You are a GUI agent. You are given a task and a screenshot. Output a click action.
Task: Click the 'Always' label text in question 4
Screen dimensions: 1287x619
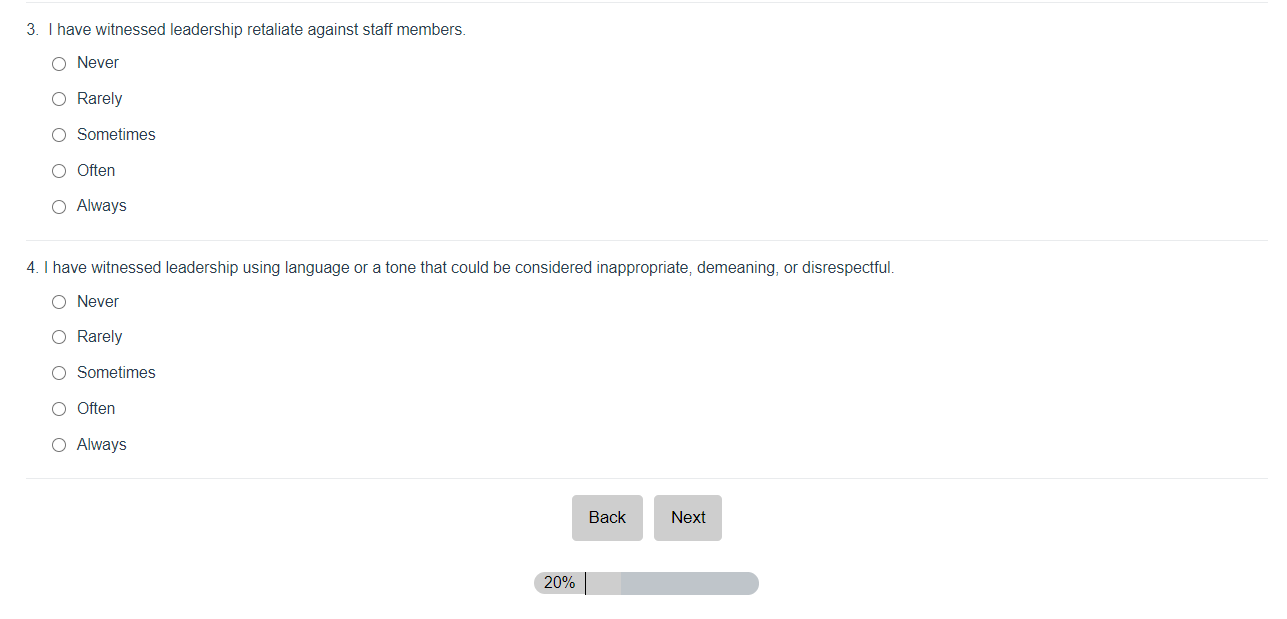pyautogui.click(x=102, y=445)
